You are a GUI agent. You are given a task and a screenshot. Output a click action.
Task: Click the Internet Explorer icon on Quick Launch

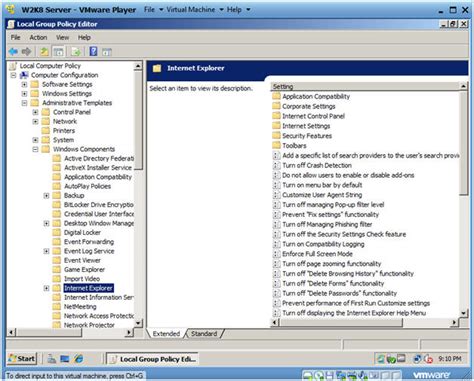[x=79, y=359]
